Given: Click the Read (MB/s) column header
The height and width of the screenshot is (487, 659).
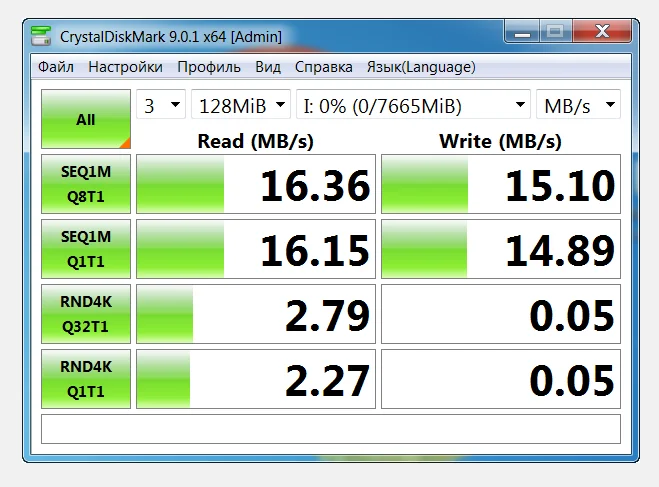Looking at the screenshot, I should pyautogui.click(x=256, y=141).
